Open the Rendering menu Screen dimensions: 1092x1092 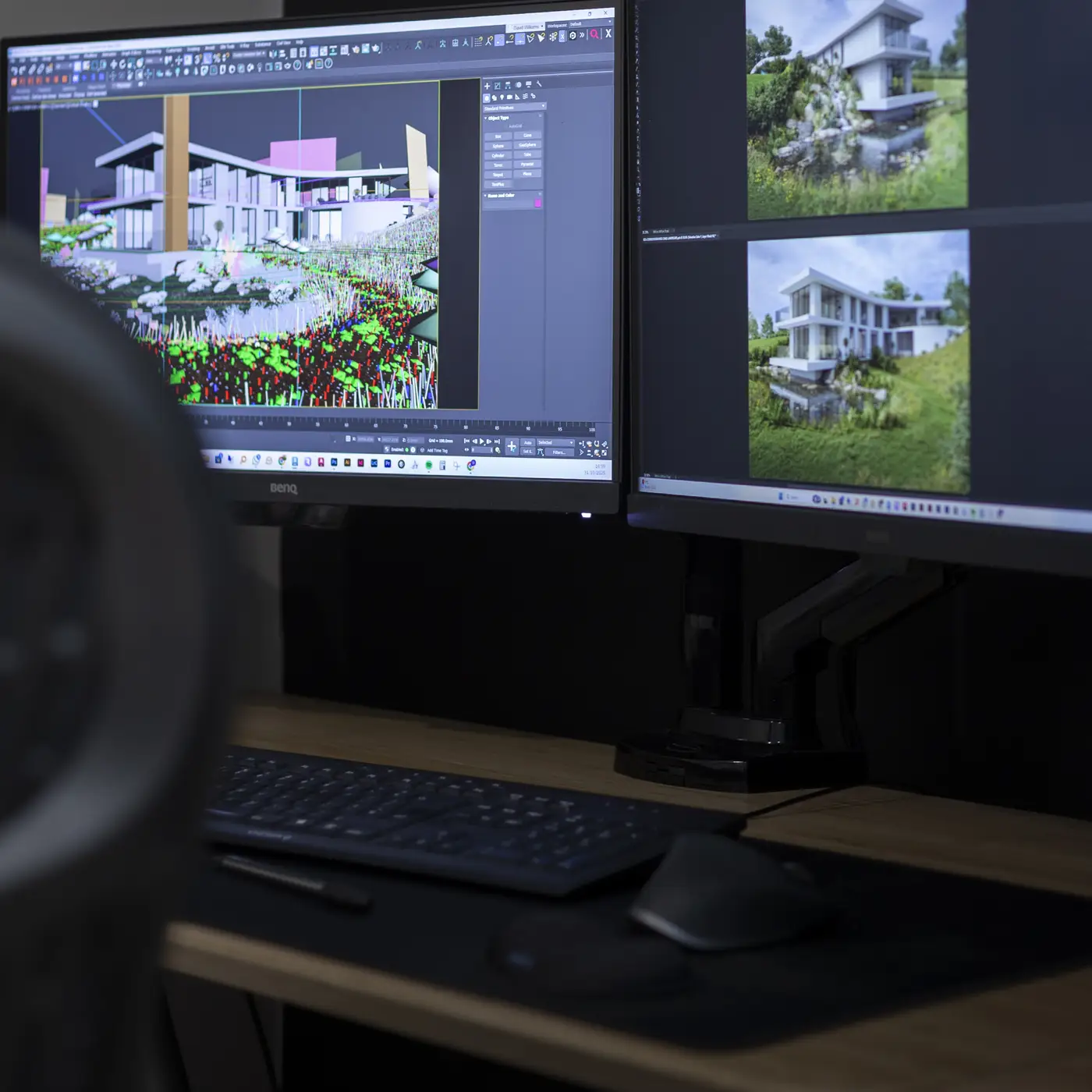[x=153, y=52]
